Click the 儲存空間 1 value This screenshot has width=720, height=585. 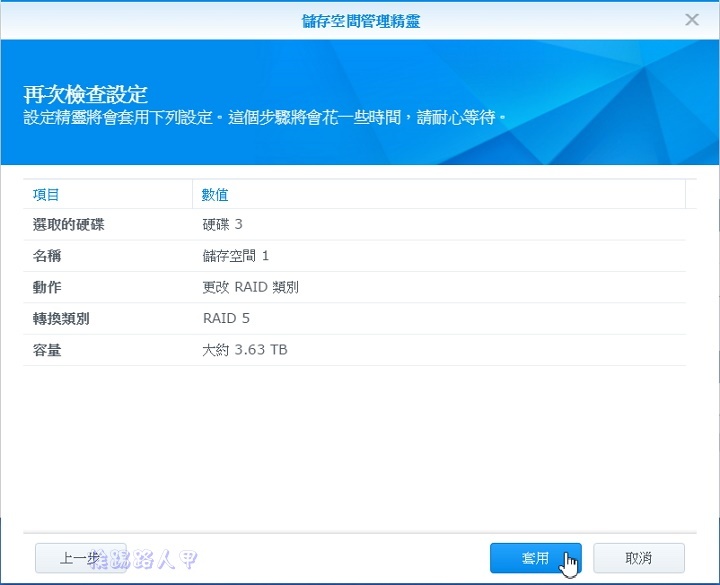pyautogui.click(x=235, y=256)
